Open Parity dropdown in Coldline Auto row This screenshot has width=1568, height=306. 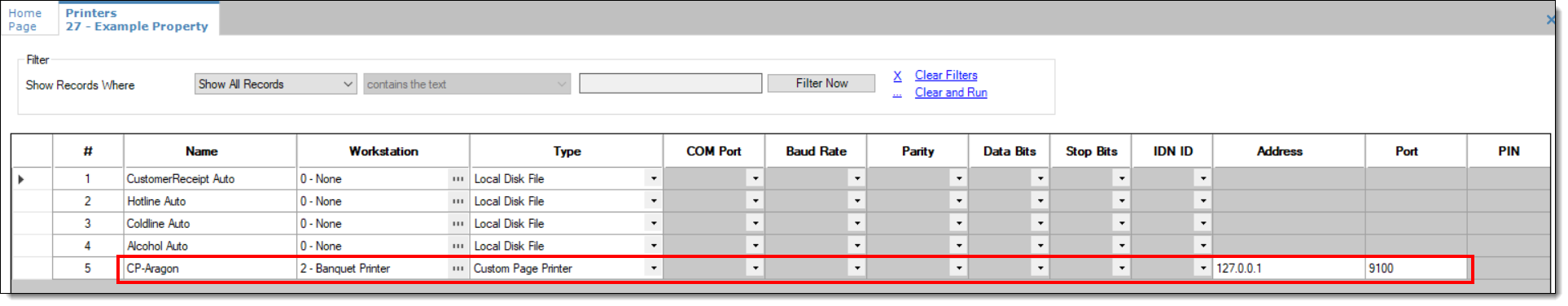[958, 224]
